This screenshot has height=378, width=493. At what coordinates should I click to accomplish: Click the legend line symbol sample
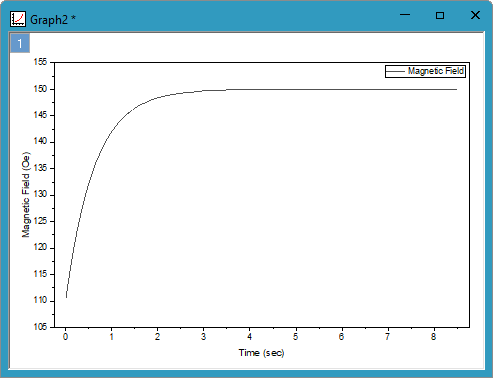coord(395,71)
